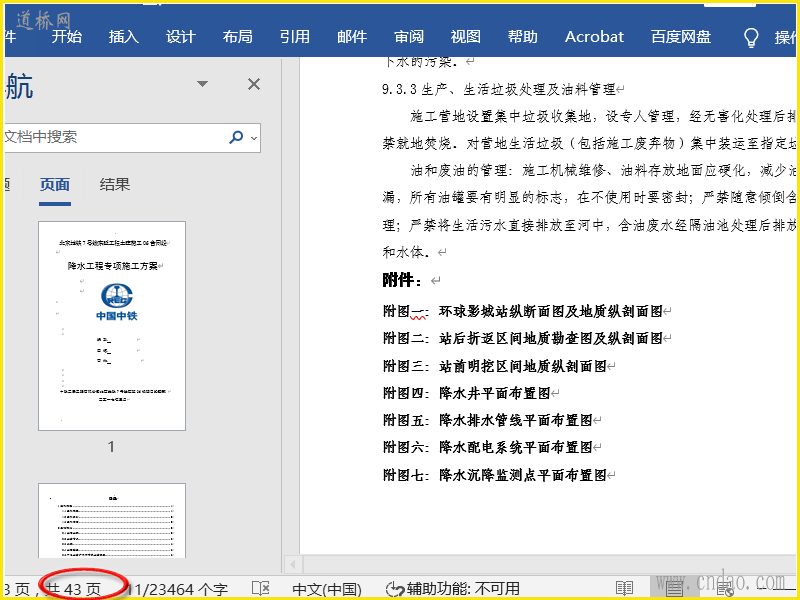This screenshot has width=800, height=600.
Task: Click paragraph starting 油和废油的管理
Action: click(589, 211)
